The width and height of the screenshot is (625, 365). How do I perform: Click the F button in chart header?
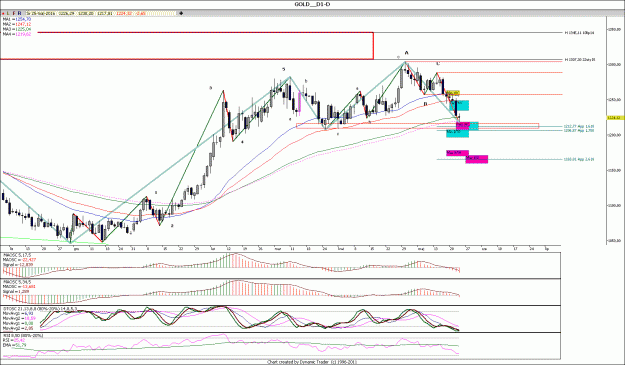[x=14, y=13]
